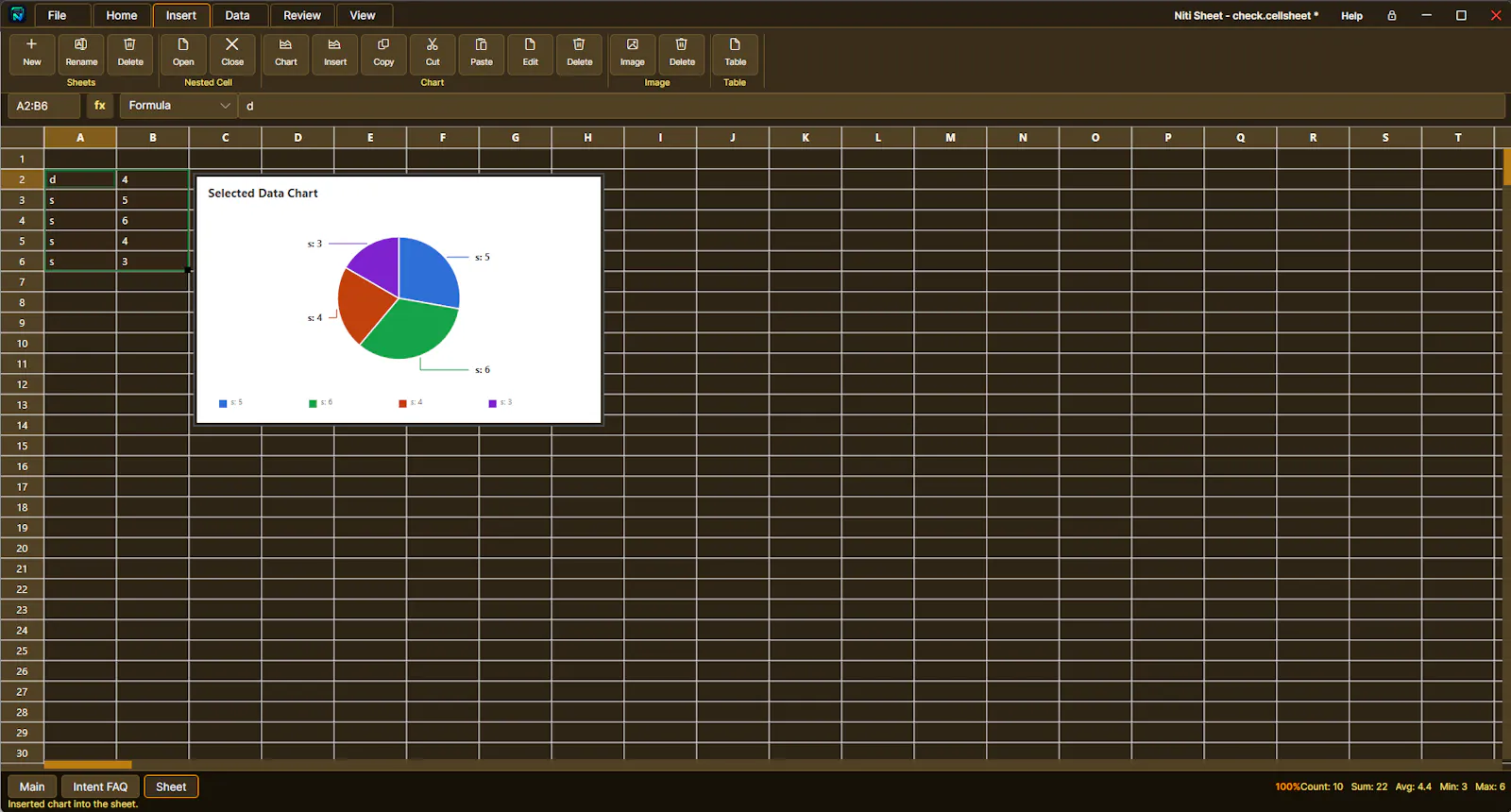Open the Intent FAQ sheet tab
The image size is (1511, 812).
100,787
